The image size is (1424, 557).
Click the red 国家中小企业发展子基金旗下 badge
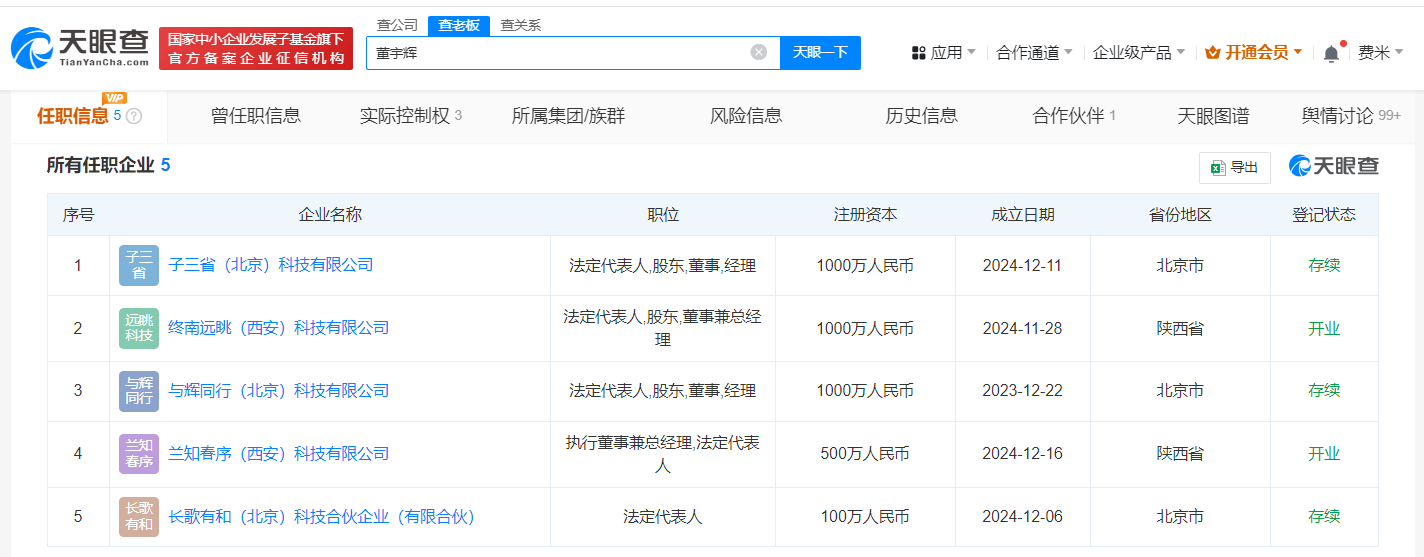pos(256,48)
